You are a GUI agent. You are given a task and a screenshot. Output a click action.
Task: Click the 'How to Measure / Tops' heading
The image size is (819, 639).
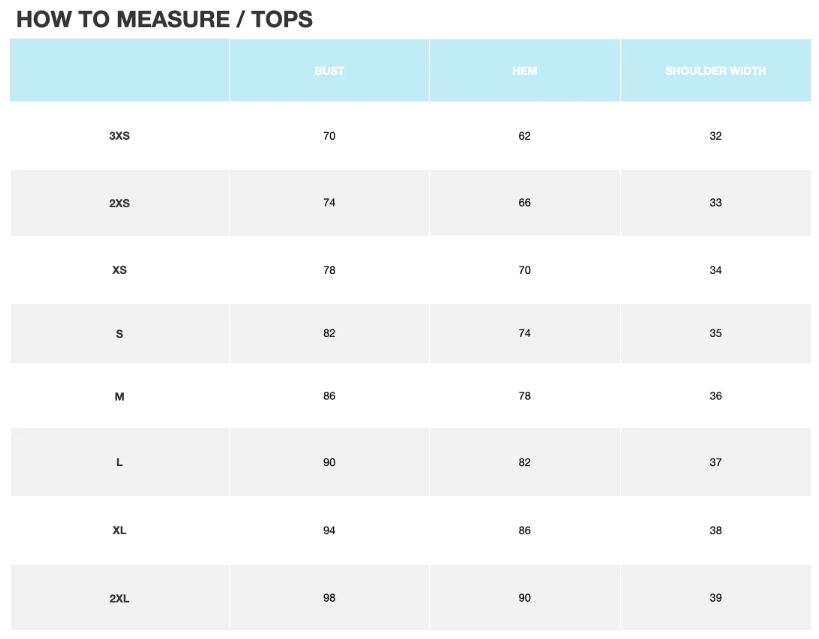165,19
